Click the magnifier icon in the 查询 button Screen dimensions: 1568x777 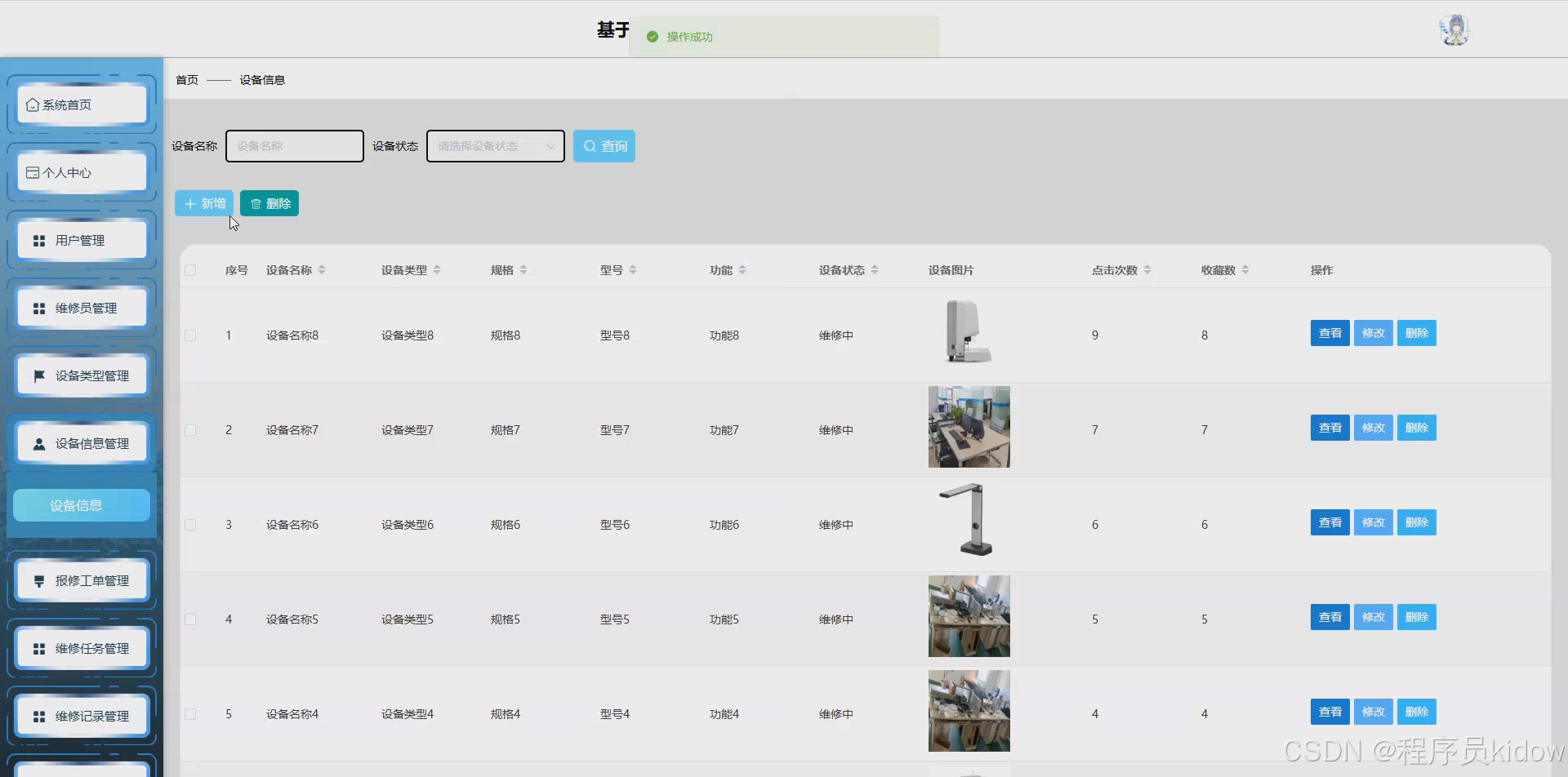click(x=590, y=145)
